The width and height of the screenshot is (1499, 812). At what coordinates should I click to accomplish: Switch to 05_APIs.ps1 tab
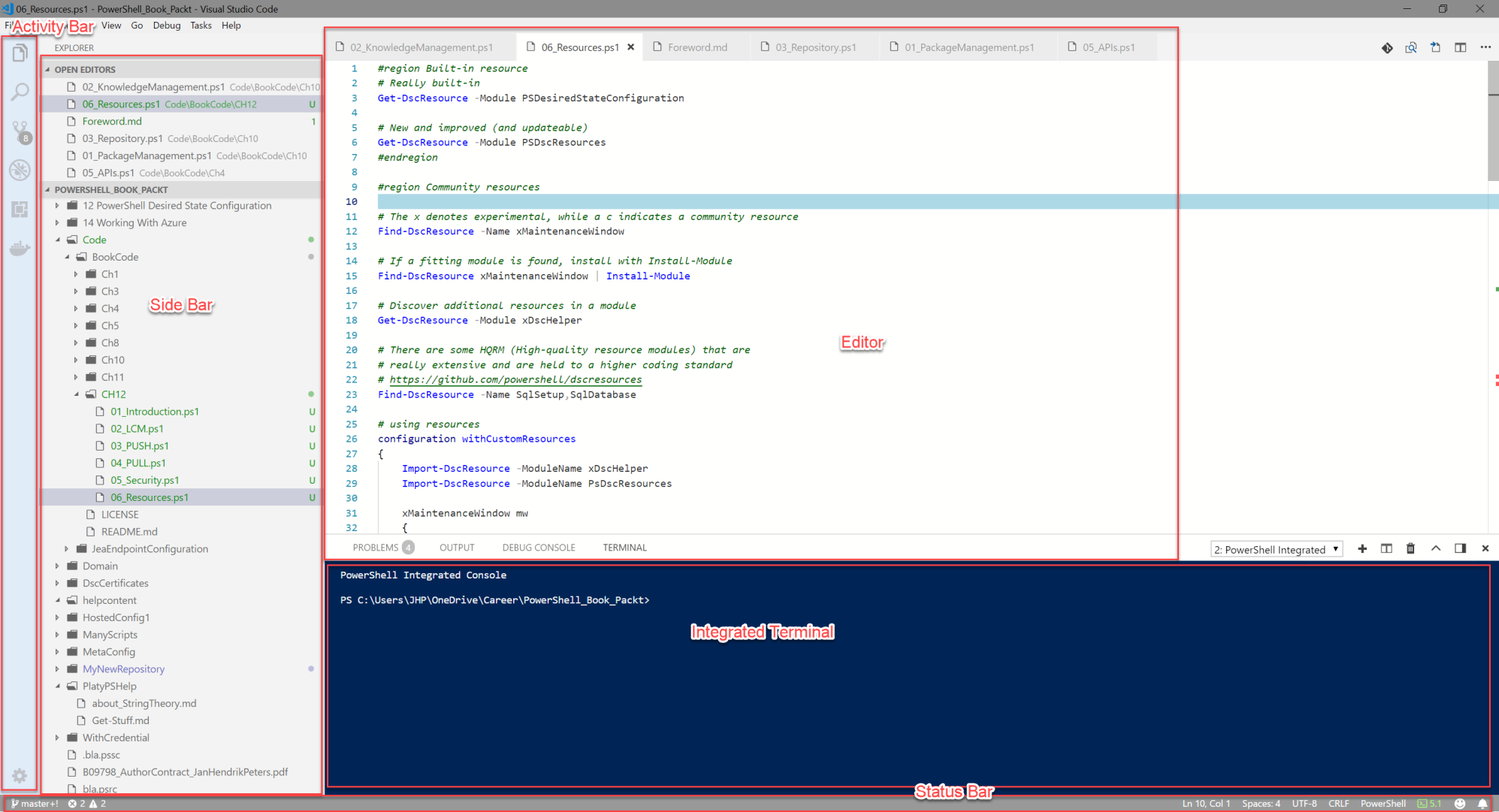[1108, 47]
